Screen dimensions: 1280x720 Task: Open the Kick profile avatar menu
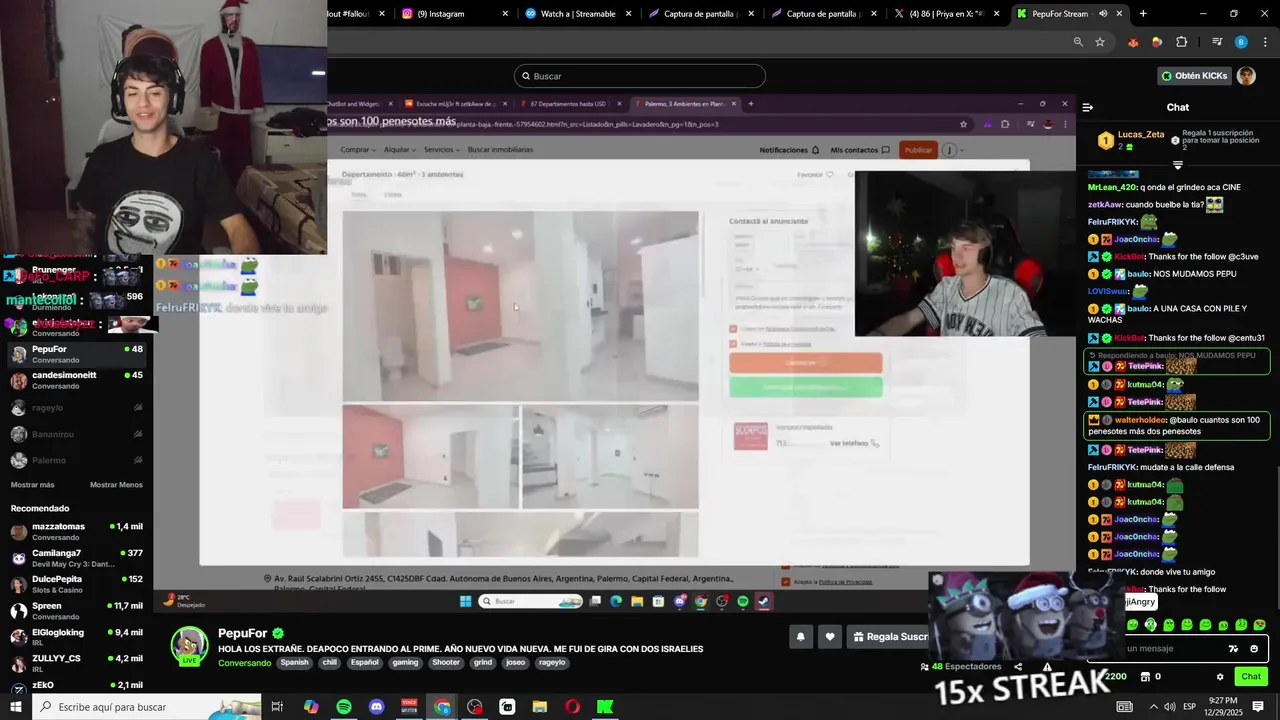[x=1246, y=76]
